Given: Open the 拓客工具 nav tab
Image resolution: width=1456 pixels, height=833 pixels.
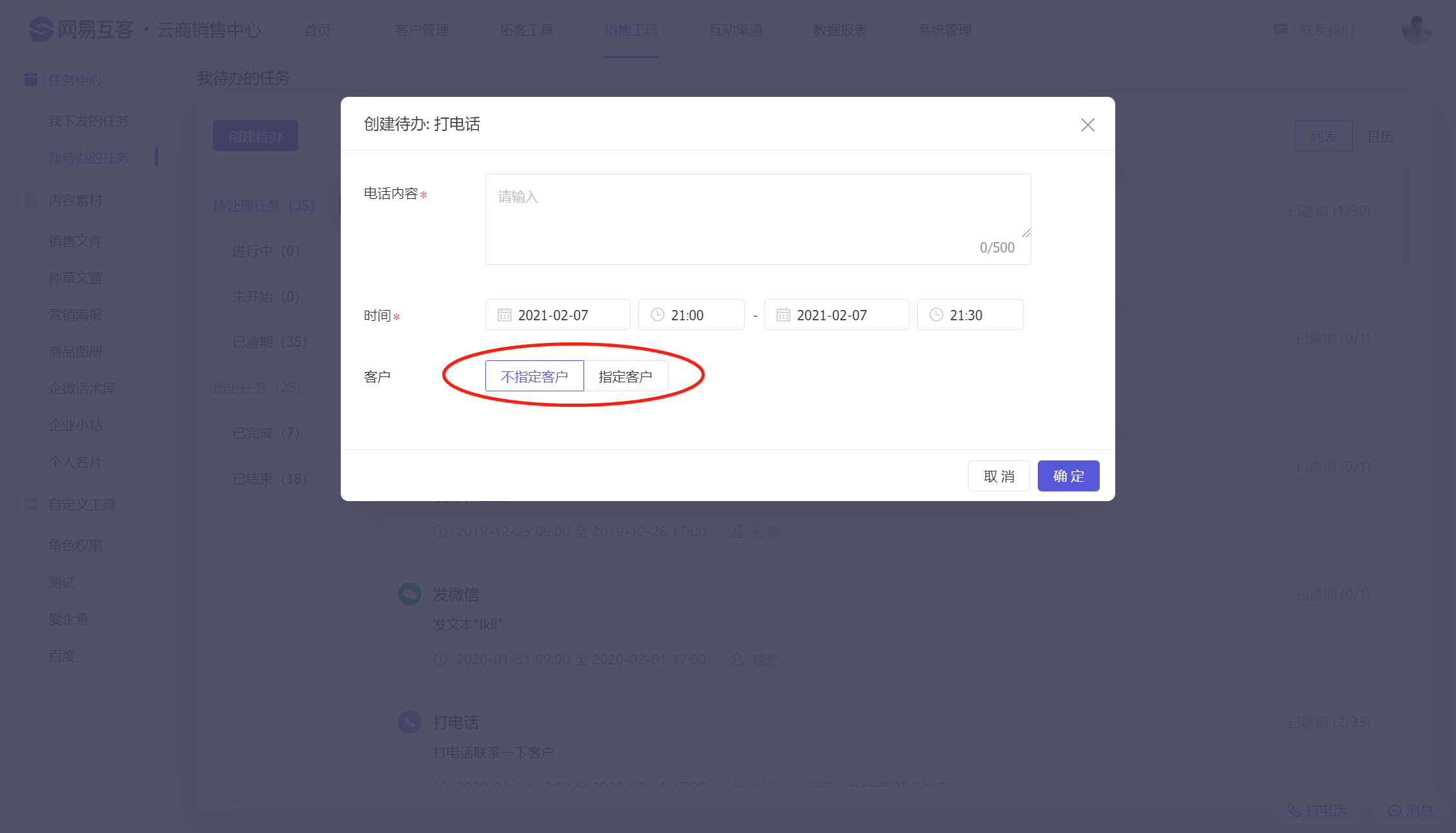Looking at the screenshot, I should click(526, 30).
